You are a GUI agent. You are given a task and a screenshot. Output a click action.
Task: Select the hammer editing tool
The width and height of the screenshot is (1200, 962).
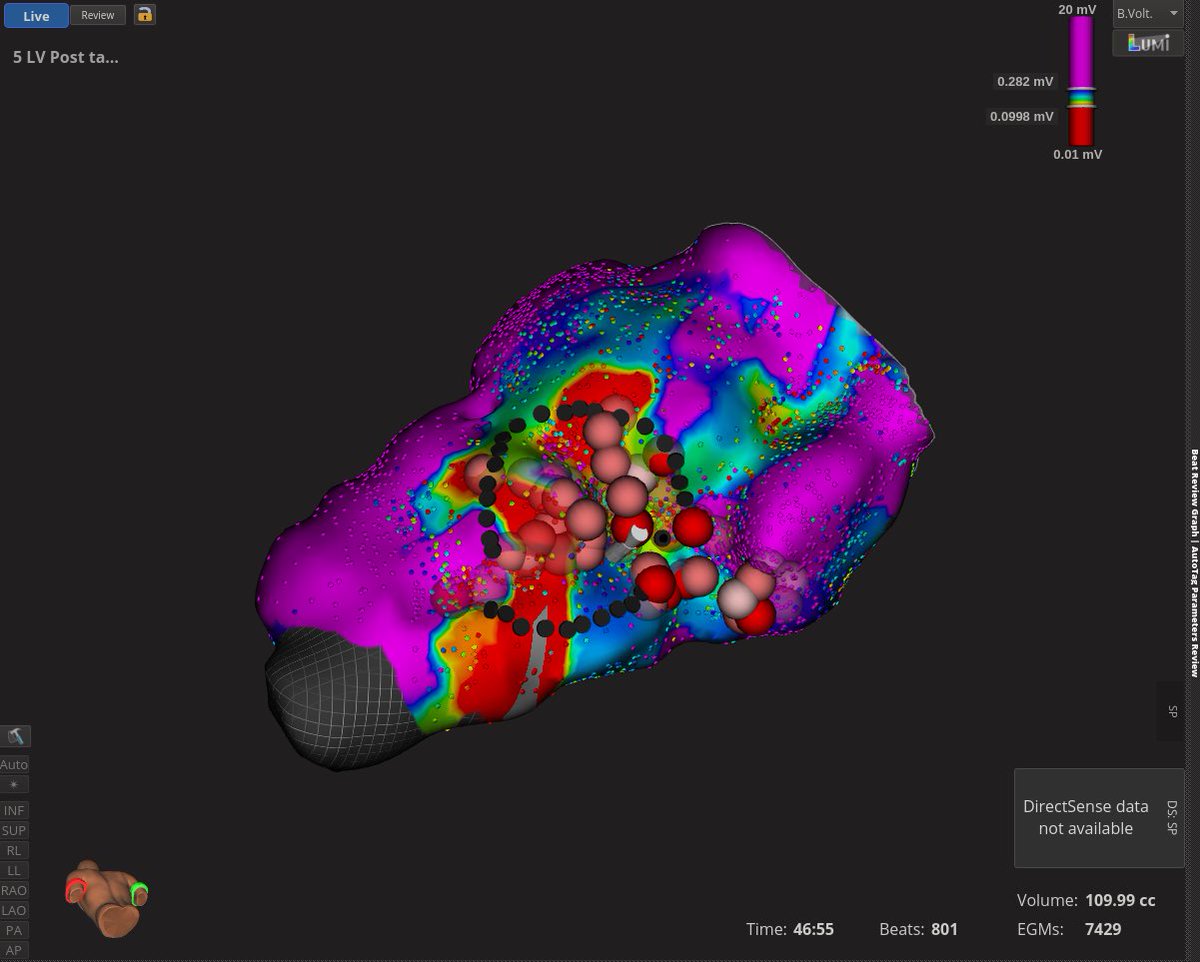coord(14,736)
